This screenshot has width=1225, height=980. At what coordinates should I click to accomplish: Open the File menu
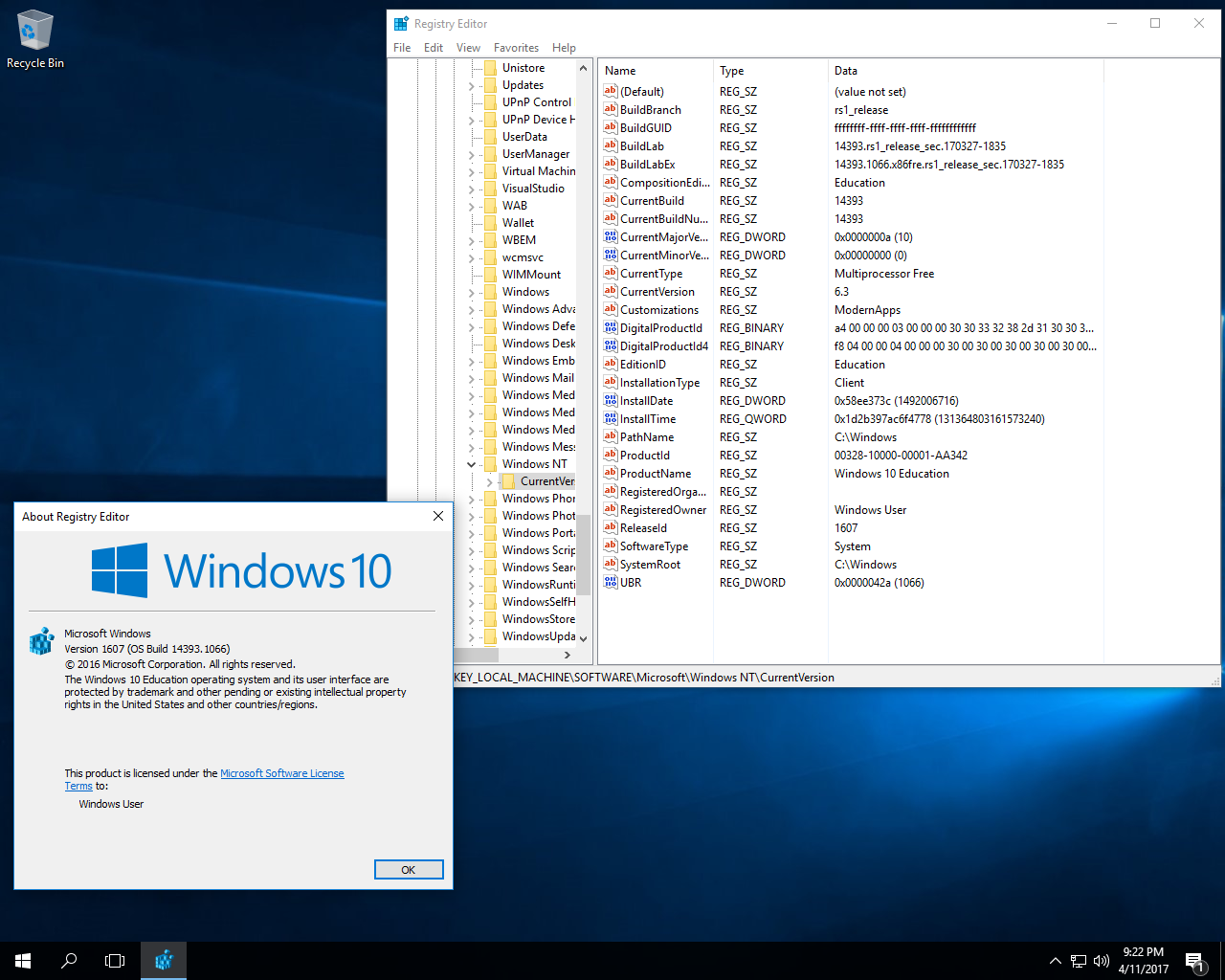point(402,48)
